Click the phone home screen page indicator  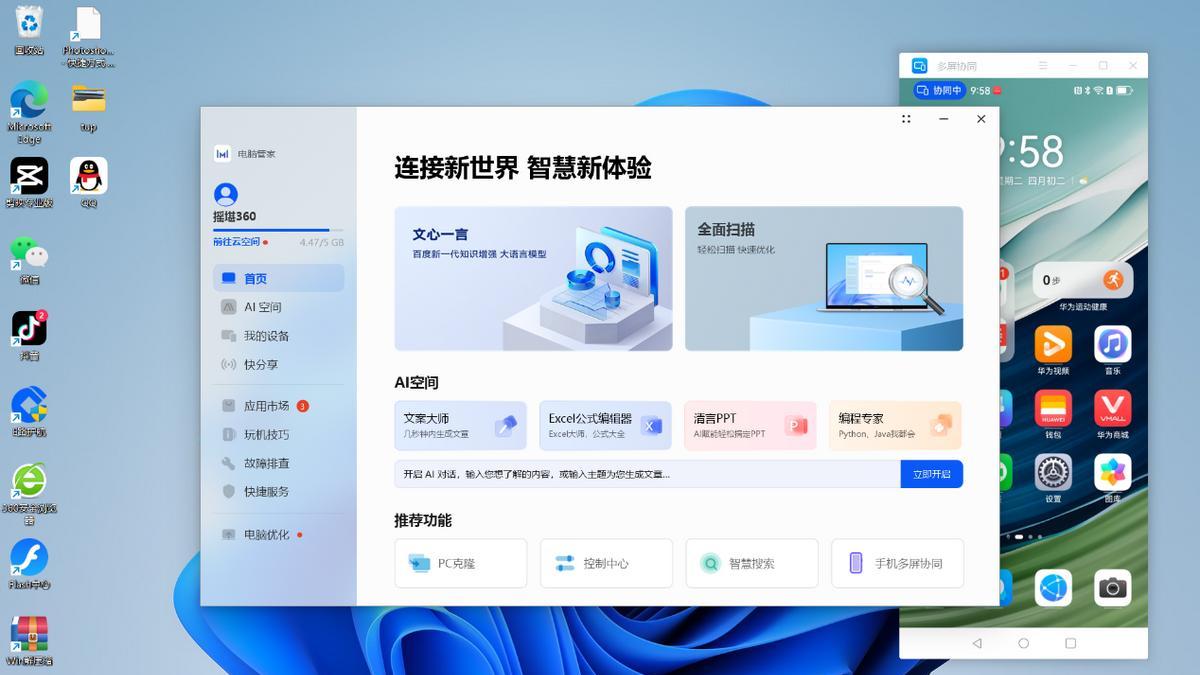[1022, 537]
